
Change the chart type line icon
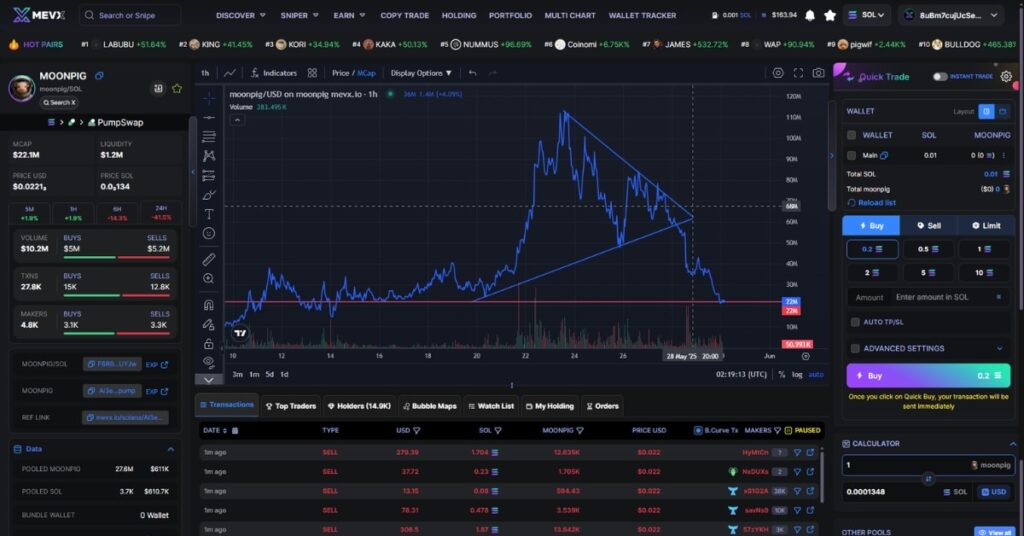230,73
